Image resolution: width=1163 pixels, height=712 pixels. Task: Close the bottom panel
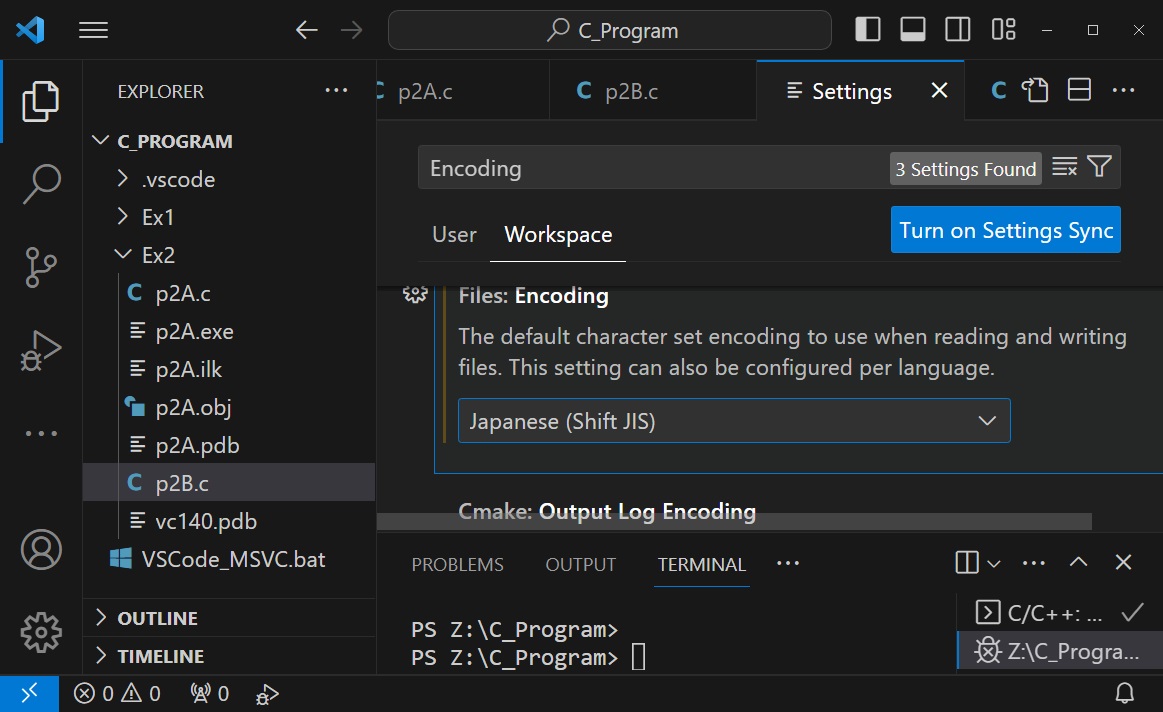[1123, 562]
